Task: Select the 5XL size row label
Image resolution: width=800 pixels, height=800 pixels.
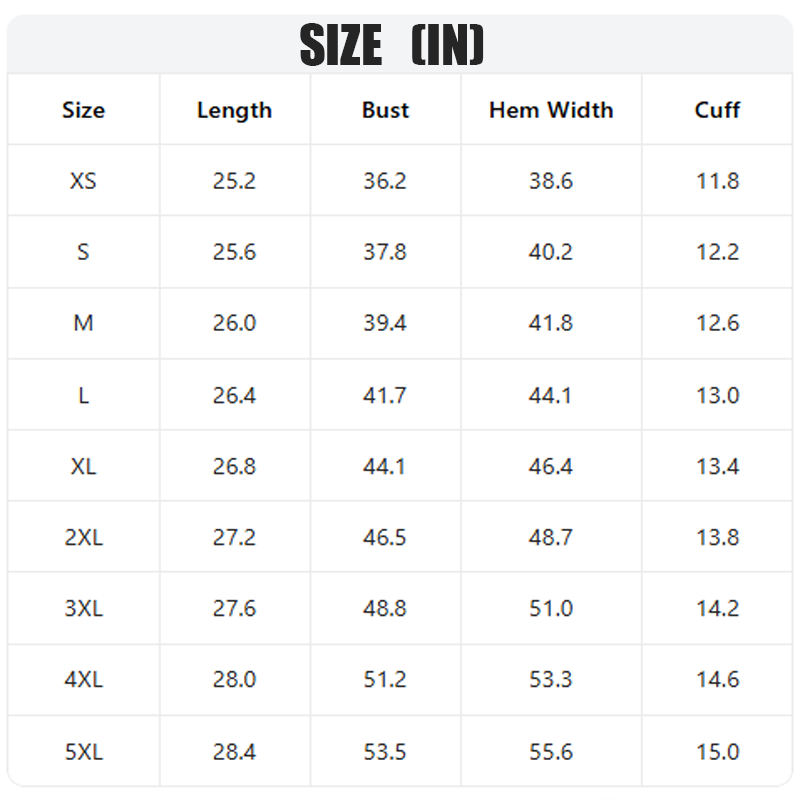Action: 84,752
